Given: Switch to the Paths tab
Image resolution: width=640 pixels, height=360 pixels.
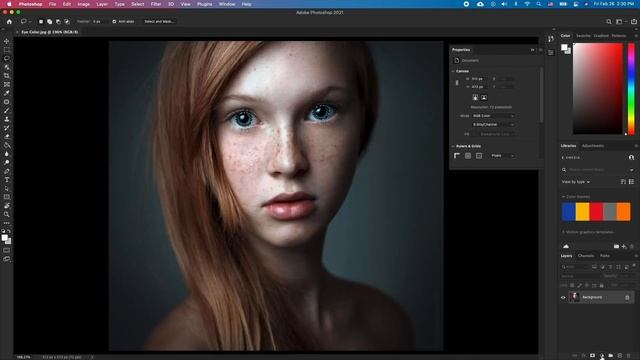Looking at the screenshot, I should 605,256.
